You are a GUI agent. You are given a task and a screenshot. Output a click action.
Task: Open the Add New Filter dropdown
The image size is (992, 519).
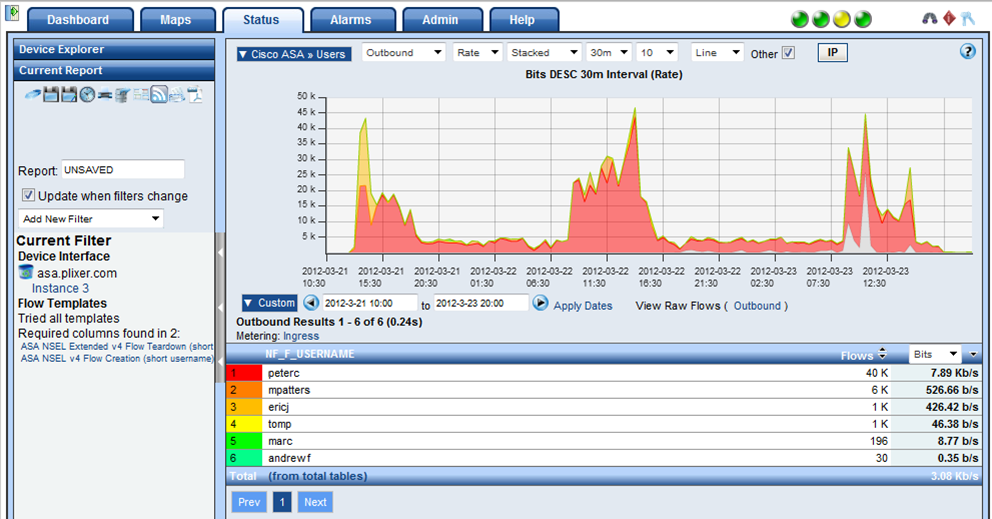point(91,218)
